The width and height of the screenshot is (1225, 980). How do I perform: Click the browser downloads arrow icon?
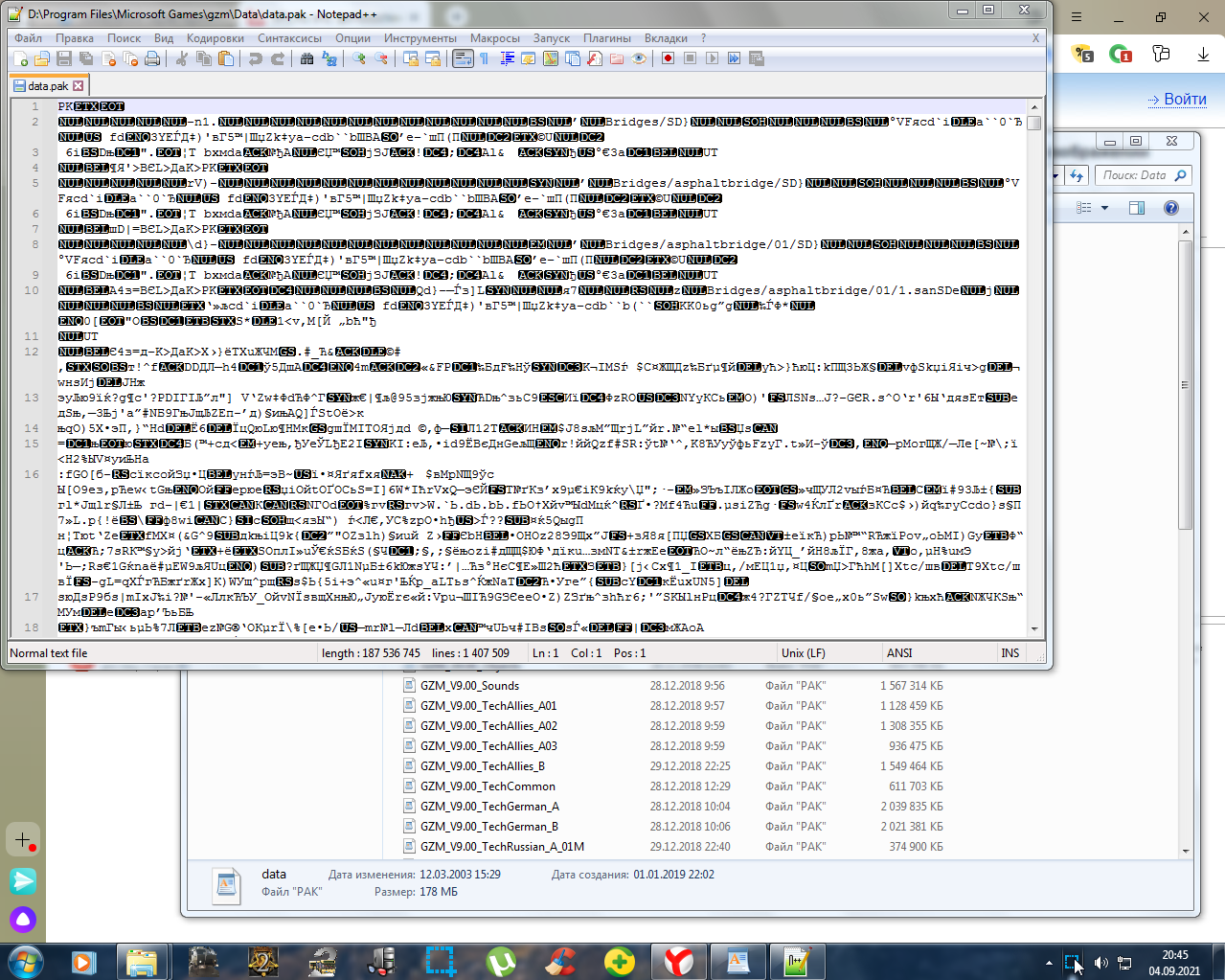click(1203, 55)
